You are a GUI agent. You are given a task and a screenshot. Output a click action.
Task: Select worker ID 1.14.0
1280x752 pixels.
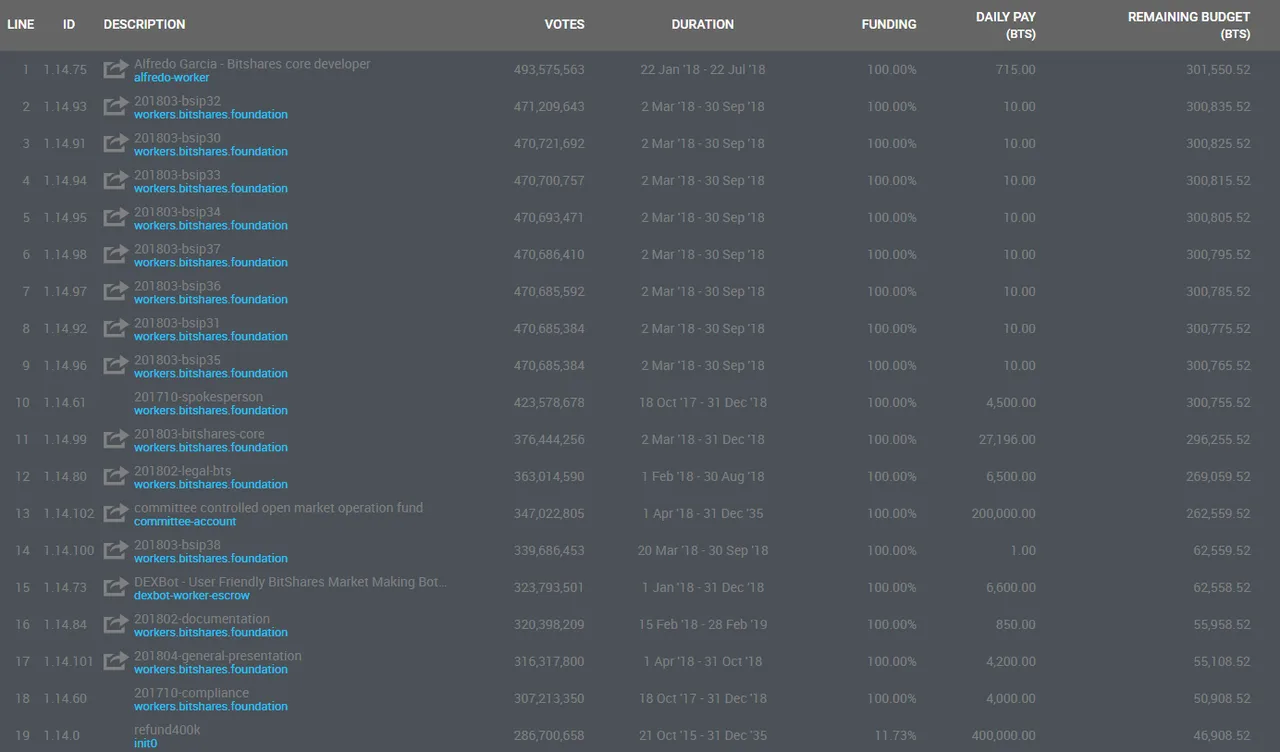61,736
